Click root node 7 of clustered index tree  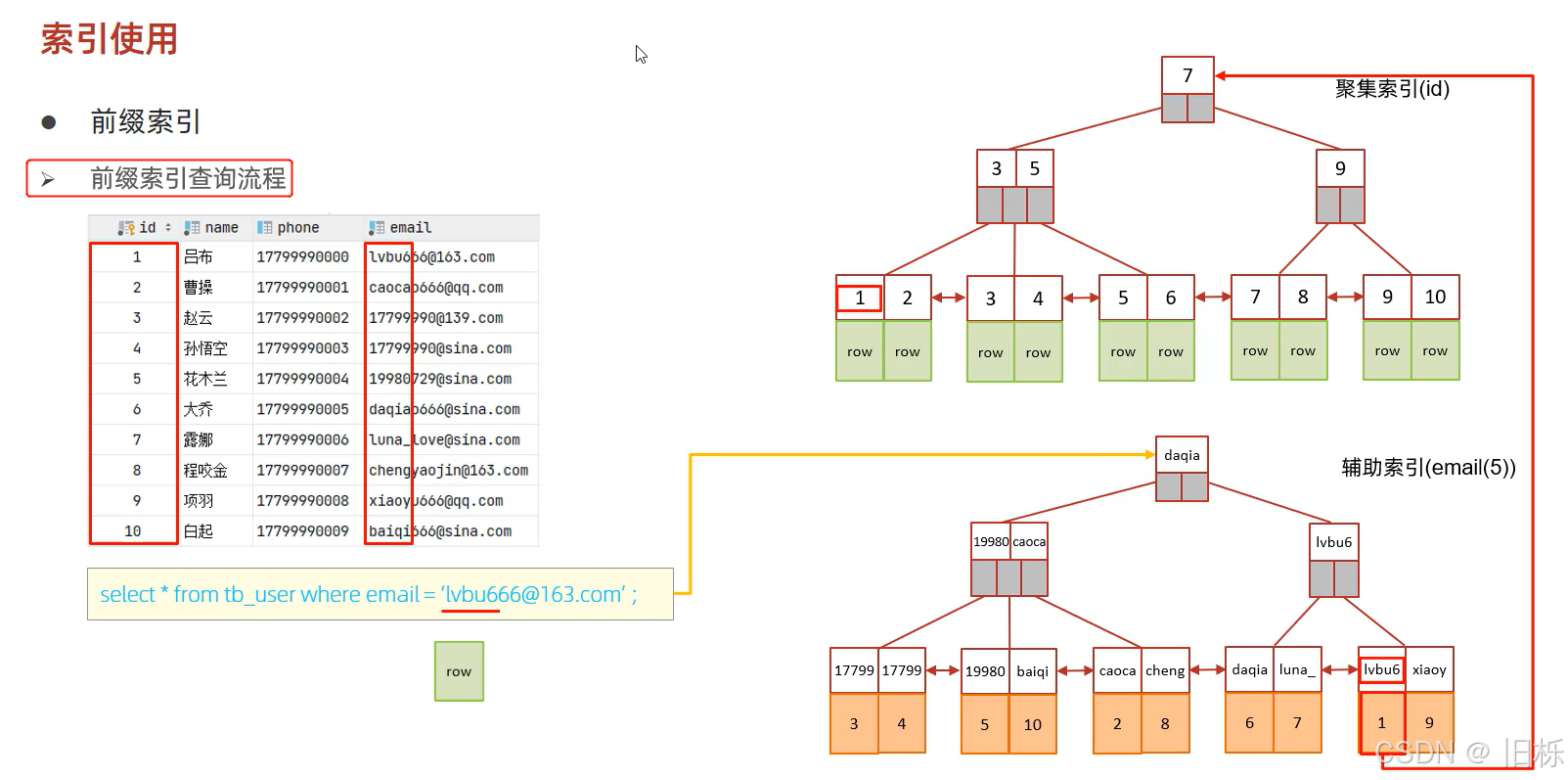tap(1187, 76)
